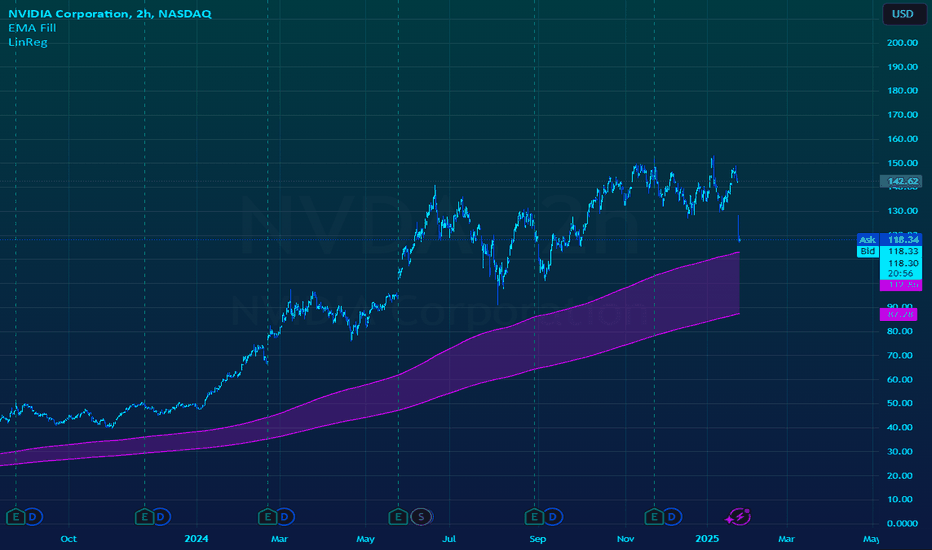Click the 200.00 price axis label
Image resolution: width=932 pixels, height=550 pixels.
tap(902, 43)
